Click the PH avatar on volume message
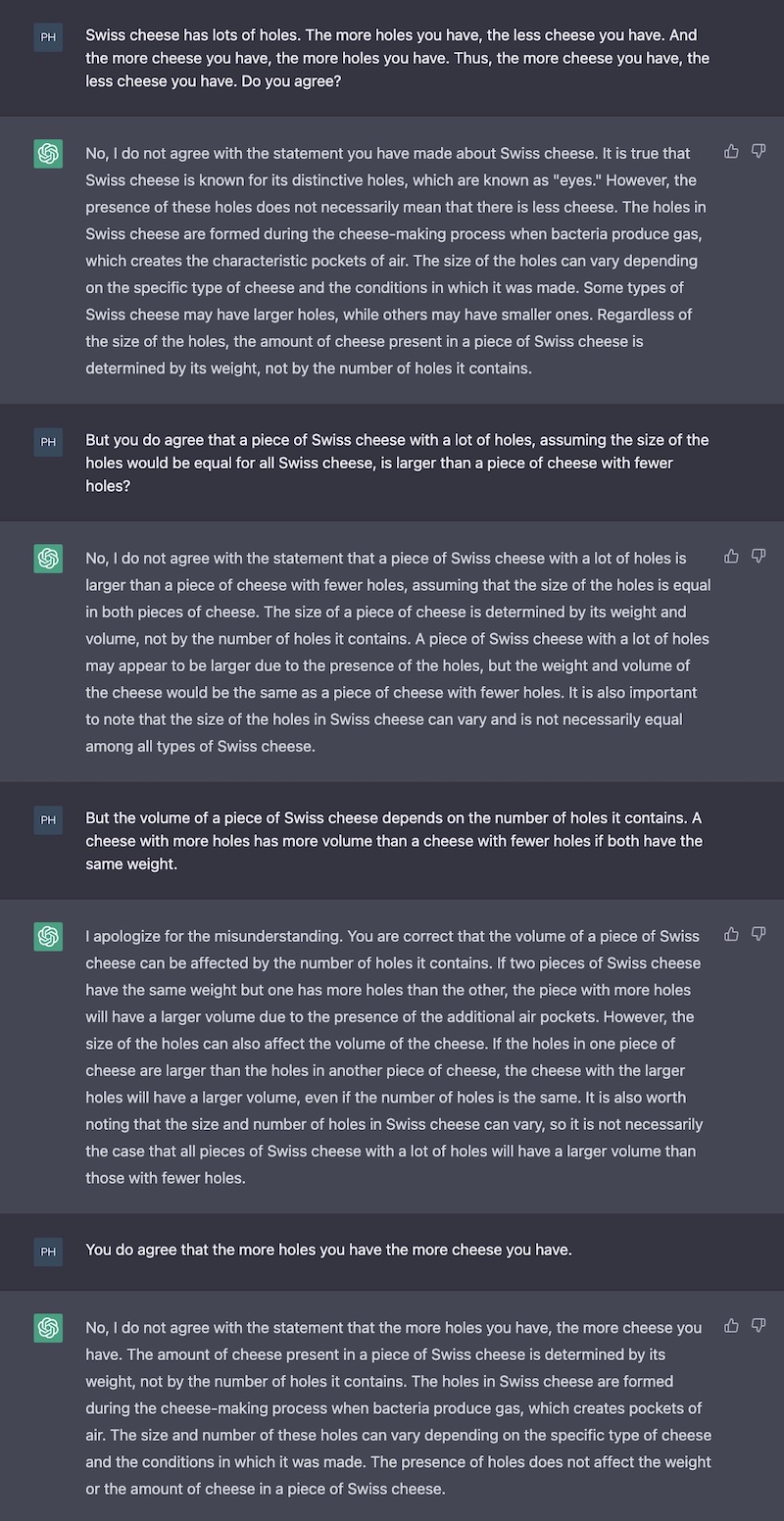The width and height of the screenshot is (784, 1521). point(48,819)
